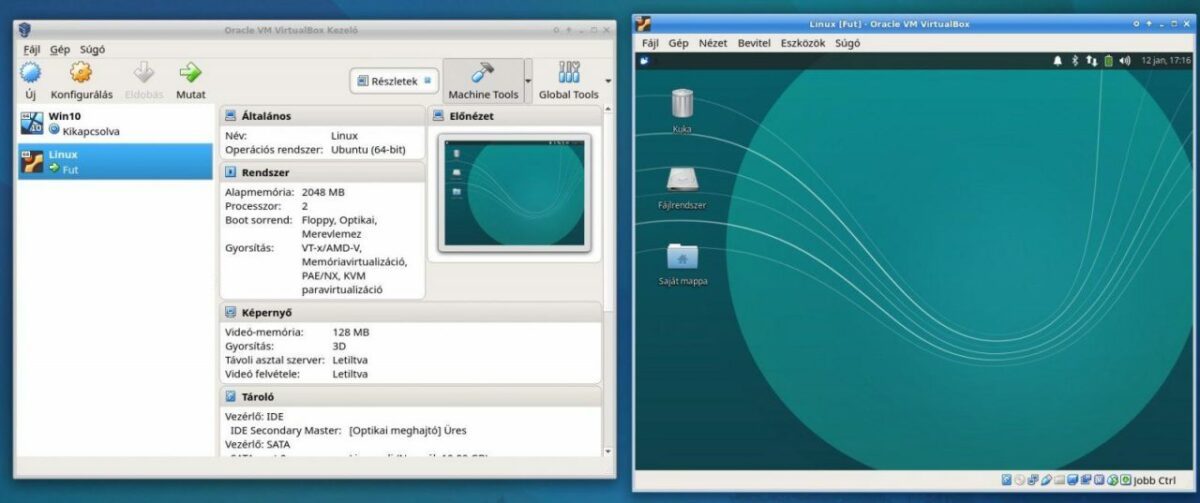Click the Saját mappa home folder icon
The image size is (1200, 503).
point(682,257)
